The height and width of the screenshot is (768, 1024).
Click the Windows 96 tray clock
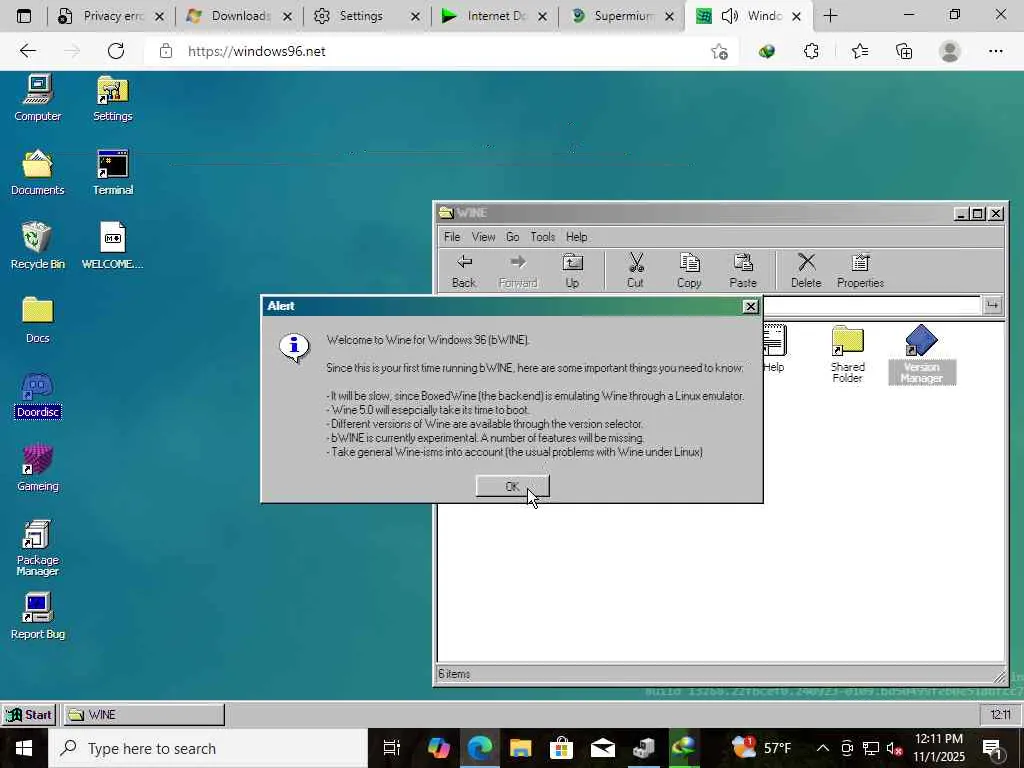[1000, 715]
